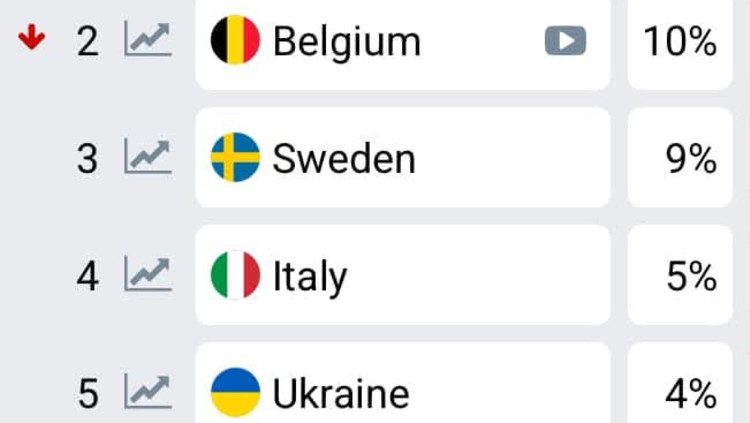Open the Sweden entry
Viewport: 750px width, 423px height.
click(x=400, y=158)
